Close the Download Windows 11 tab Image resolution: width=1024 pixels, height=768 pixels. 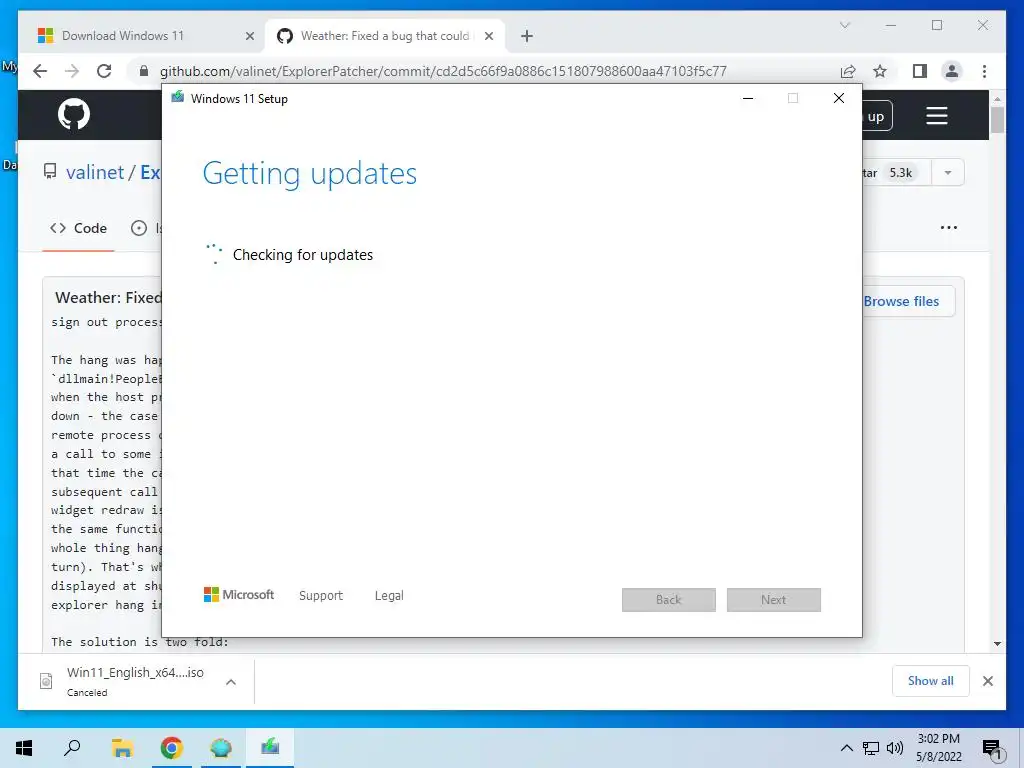coord(249,36)
